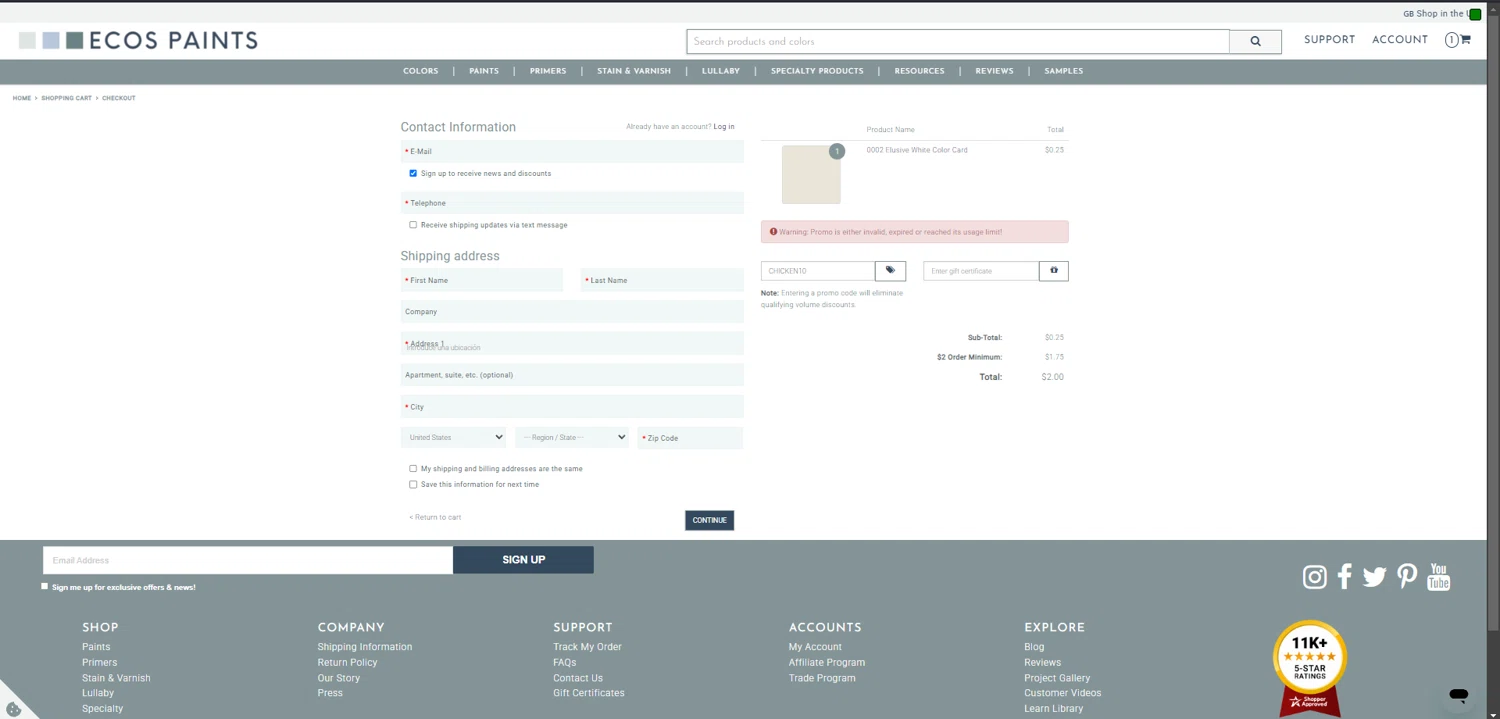
Task: Focus the First Name field
Action: tap(482, 280)
